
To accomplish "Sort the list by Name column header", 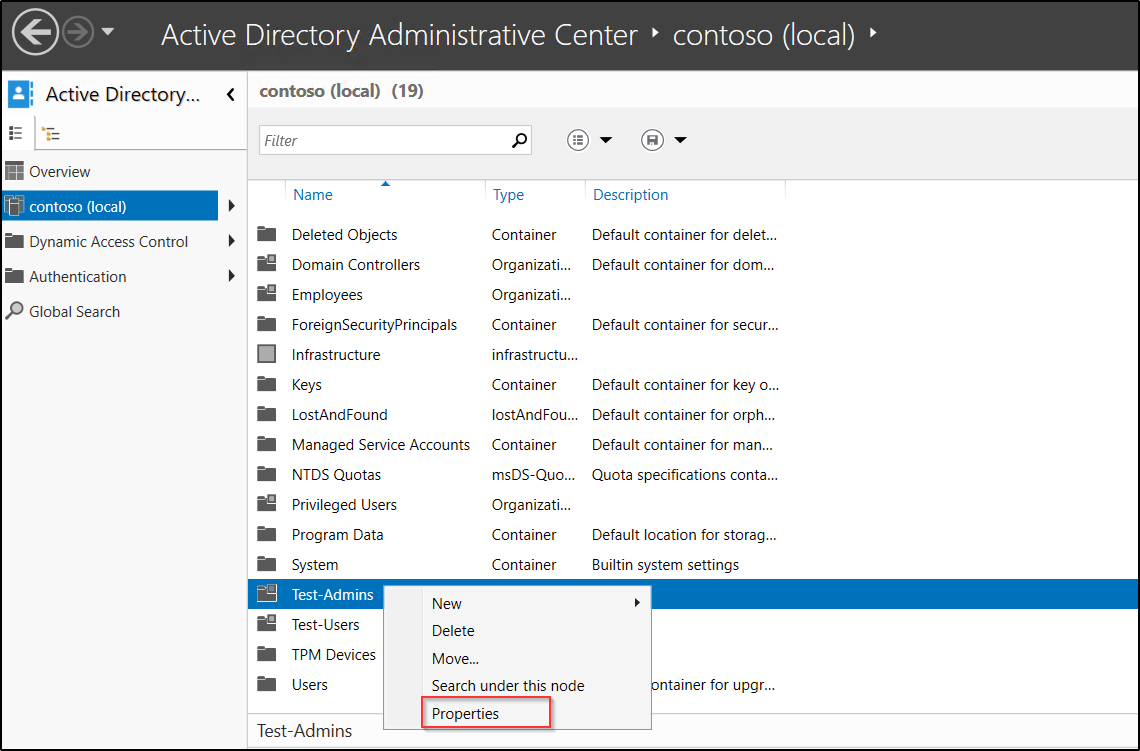I will [x=313, y=195].
